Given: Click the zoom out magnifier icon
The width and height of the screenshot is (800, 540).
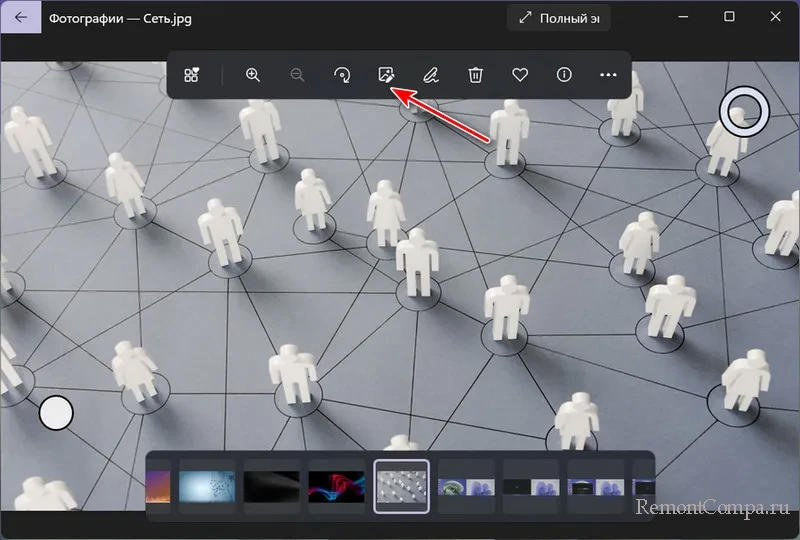Looking at the screenshot, I should [x=297, y=75].
